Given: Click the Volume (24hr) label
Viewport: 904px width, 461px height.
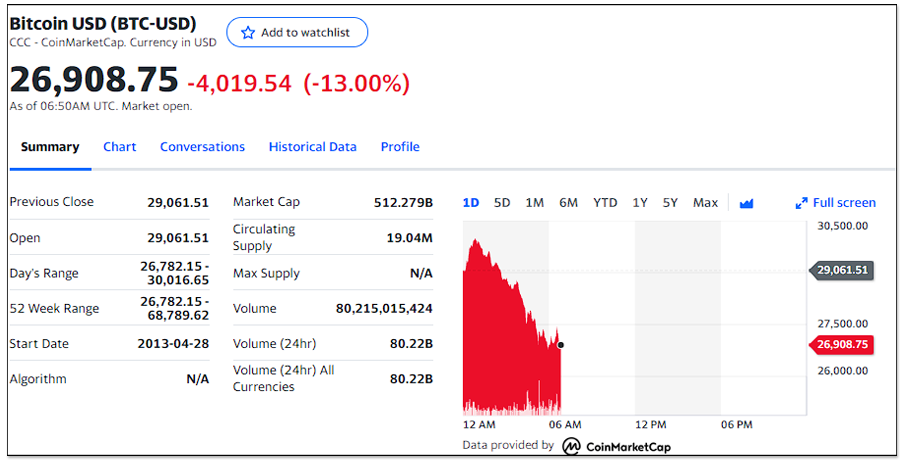Looking at the screenshot, I should [x=274, y=344].
